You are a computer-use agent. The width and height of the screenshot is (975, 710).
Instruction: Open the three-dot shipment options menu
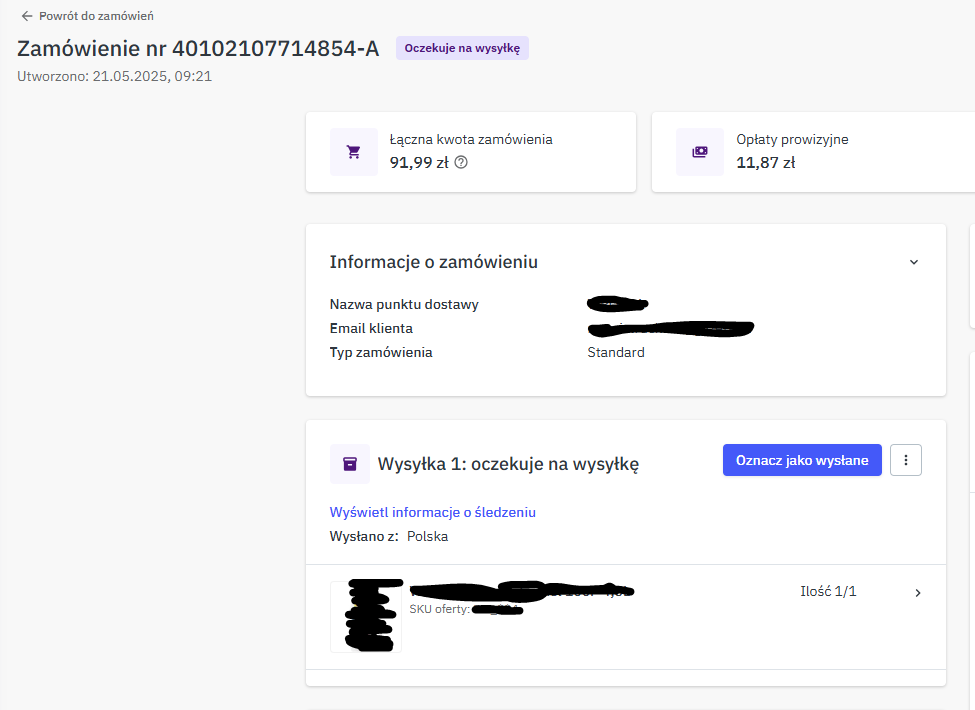906,460
